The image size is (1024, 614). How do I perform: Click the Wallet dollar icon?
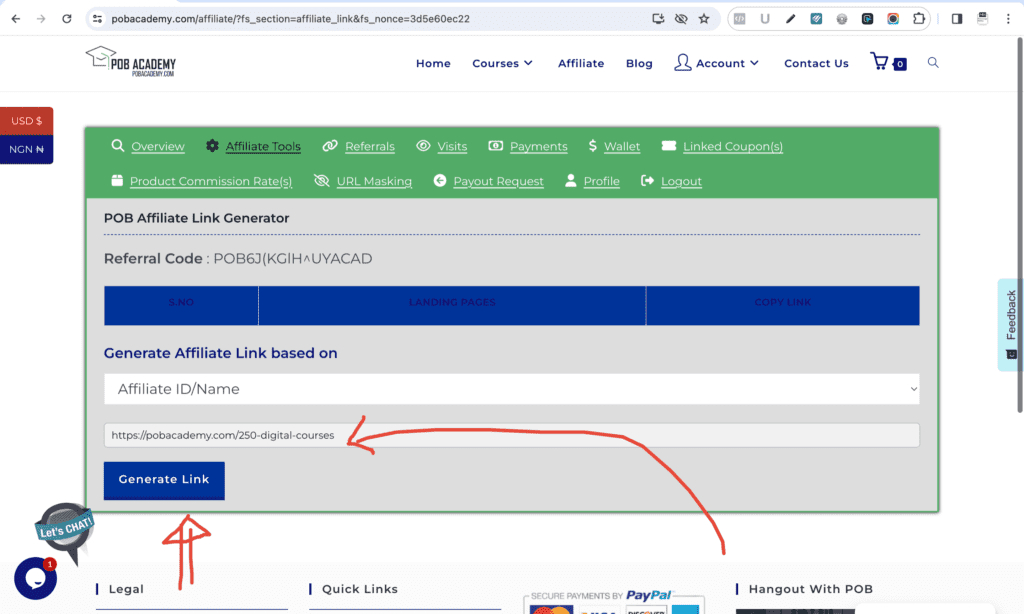click(592, 146)
